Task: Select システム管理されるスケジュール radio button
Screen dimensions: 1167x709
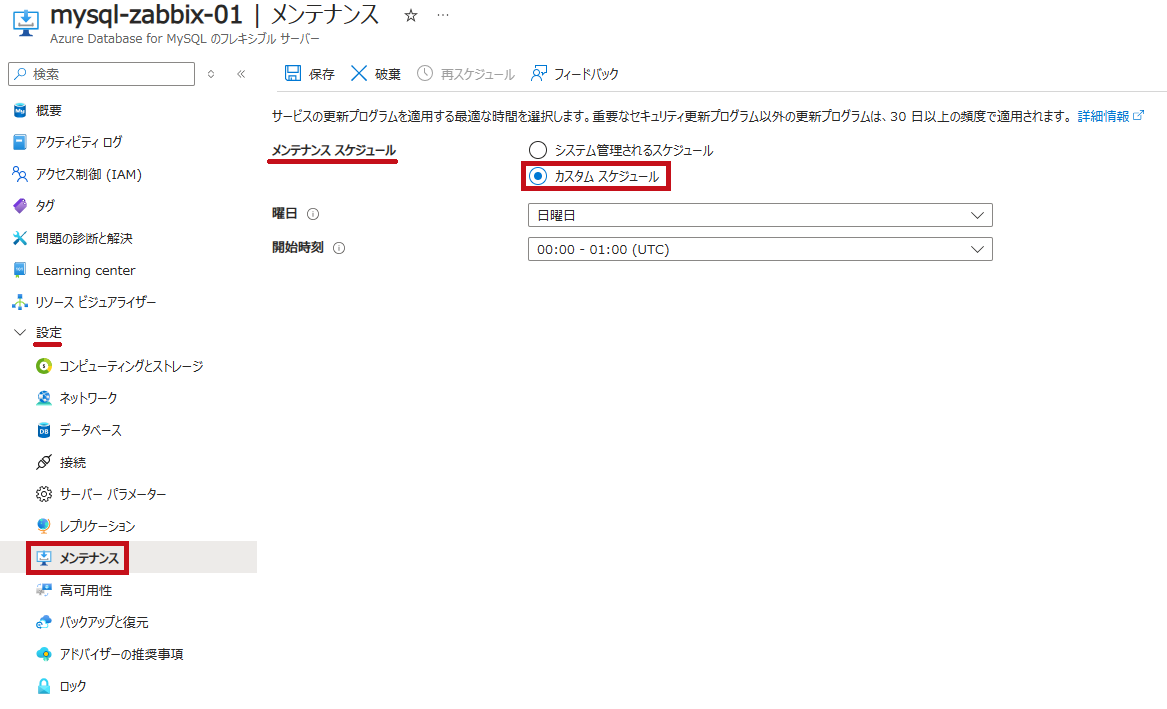Action: (x=537, y=150)
